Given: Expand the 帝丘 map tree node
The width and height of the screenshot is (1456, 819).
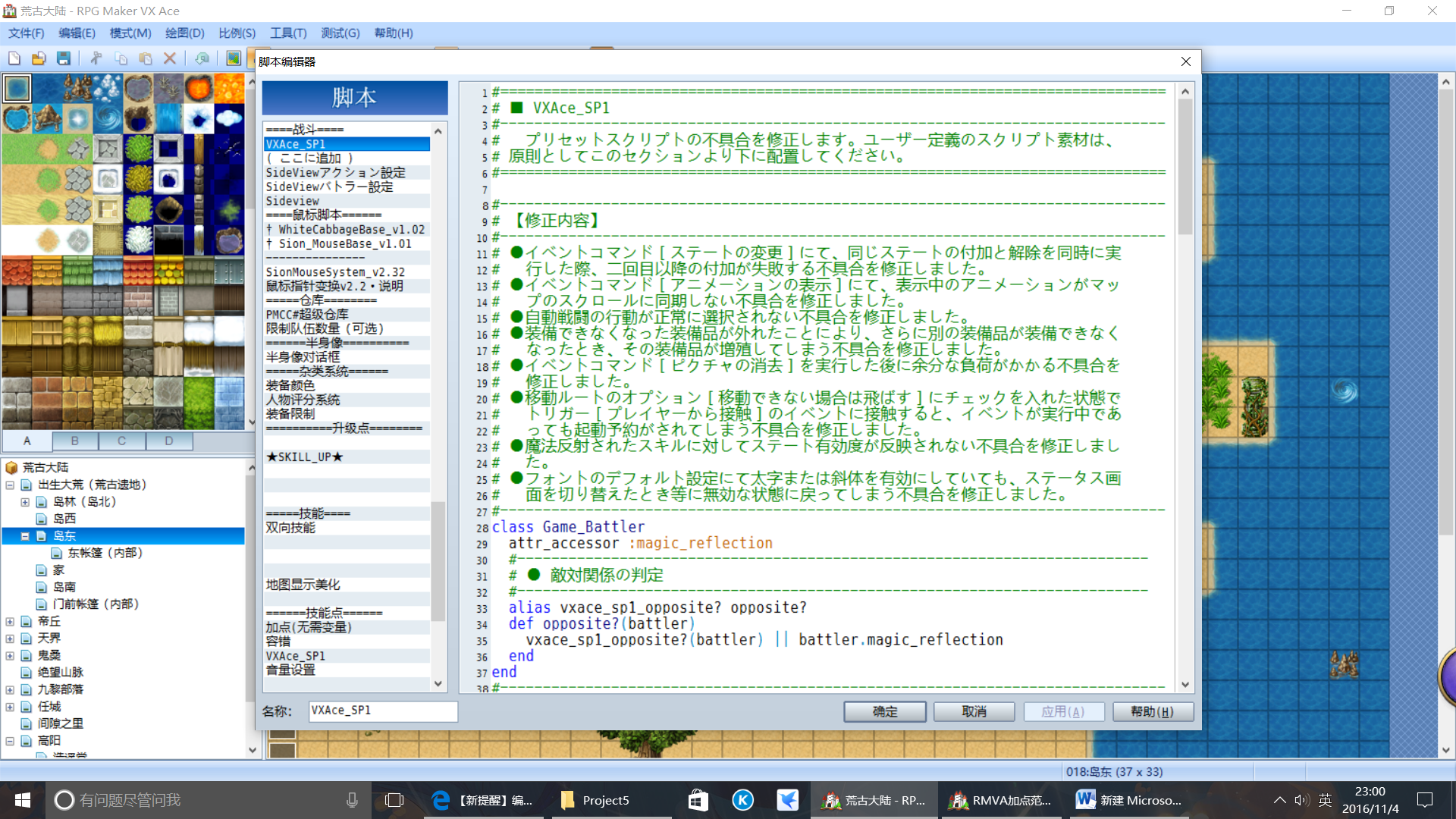Looking at the screenshot, I should click(10, 621).
